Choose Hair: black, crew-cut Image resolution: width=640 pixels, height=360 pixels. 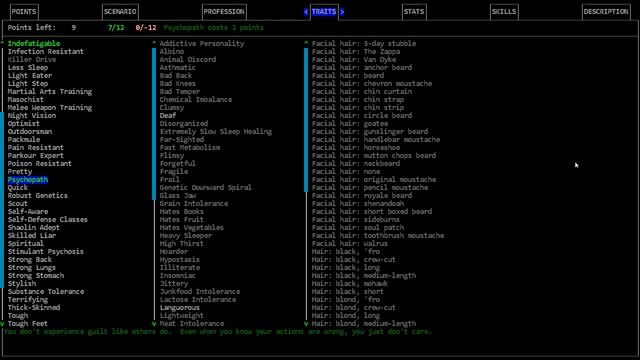tap(354, 260)
